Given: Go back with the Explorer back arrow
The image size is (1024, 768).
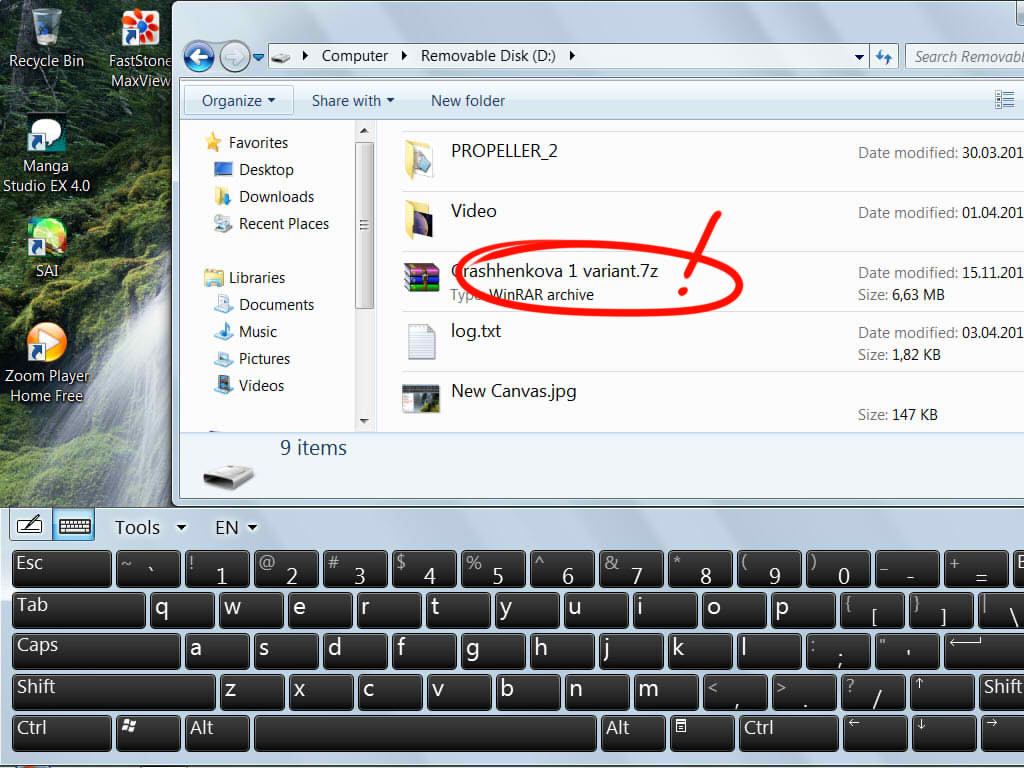Looking at the screenshot, I should (199, 57).
